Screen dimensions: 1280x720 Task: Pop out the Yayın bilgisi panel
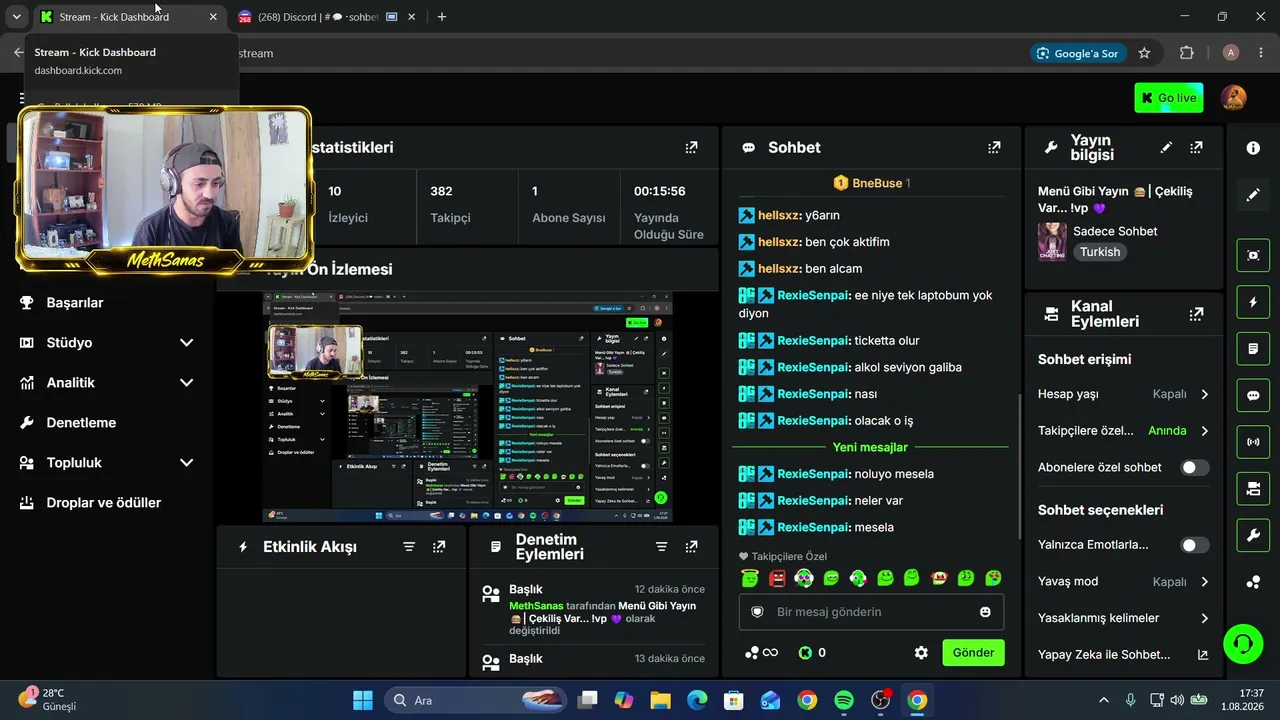pyautogui.click(x=1196, y=147)
